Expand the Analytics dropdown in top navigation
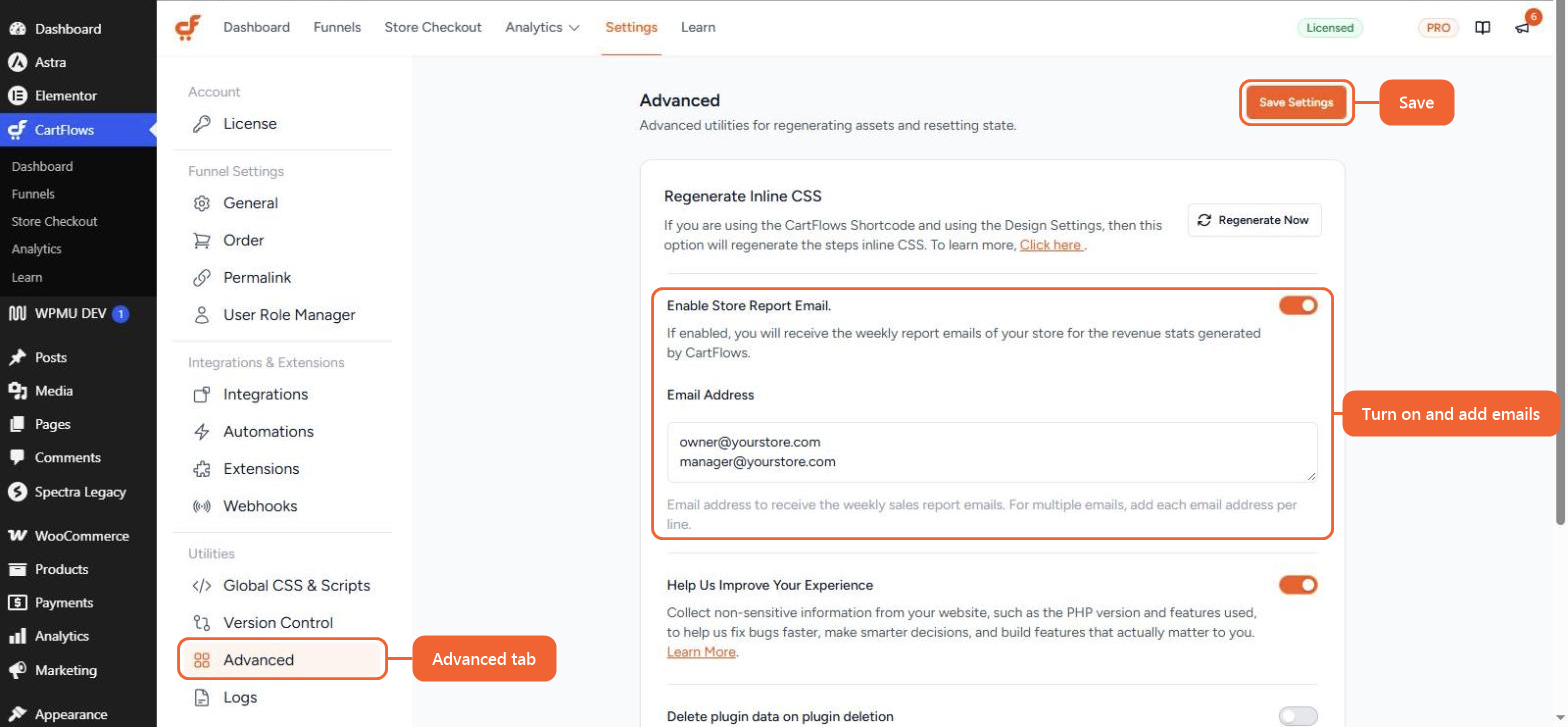The image size is (1568, 727). pos(542,27)
